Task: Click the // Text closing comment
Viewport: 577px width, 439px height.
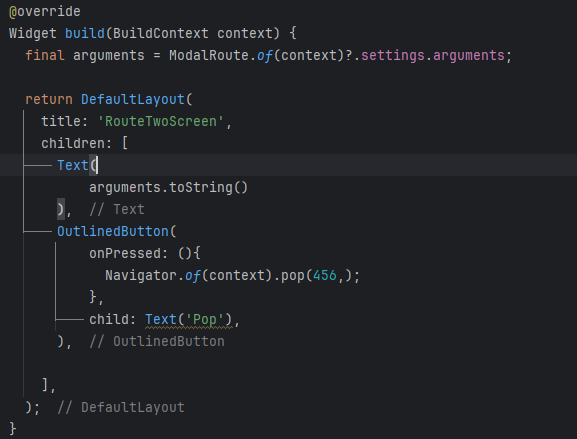Action: (117, 210)
